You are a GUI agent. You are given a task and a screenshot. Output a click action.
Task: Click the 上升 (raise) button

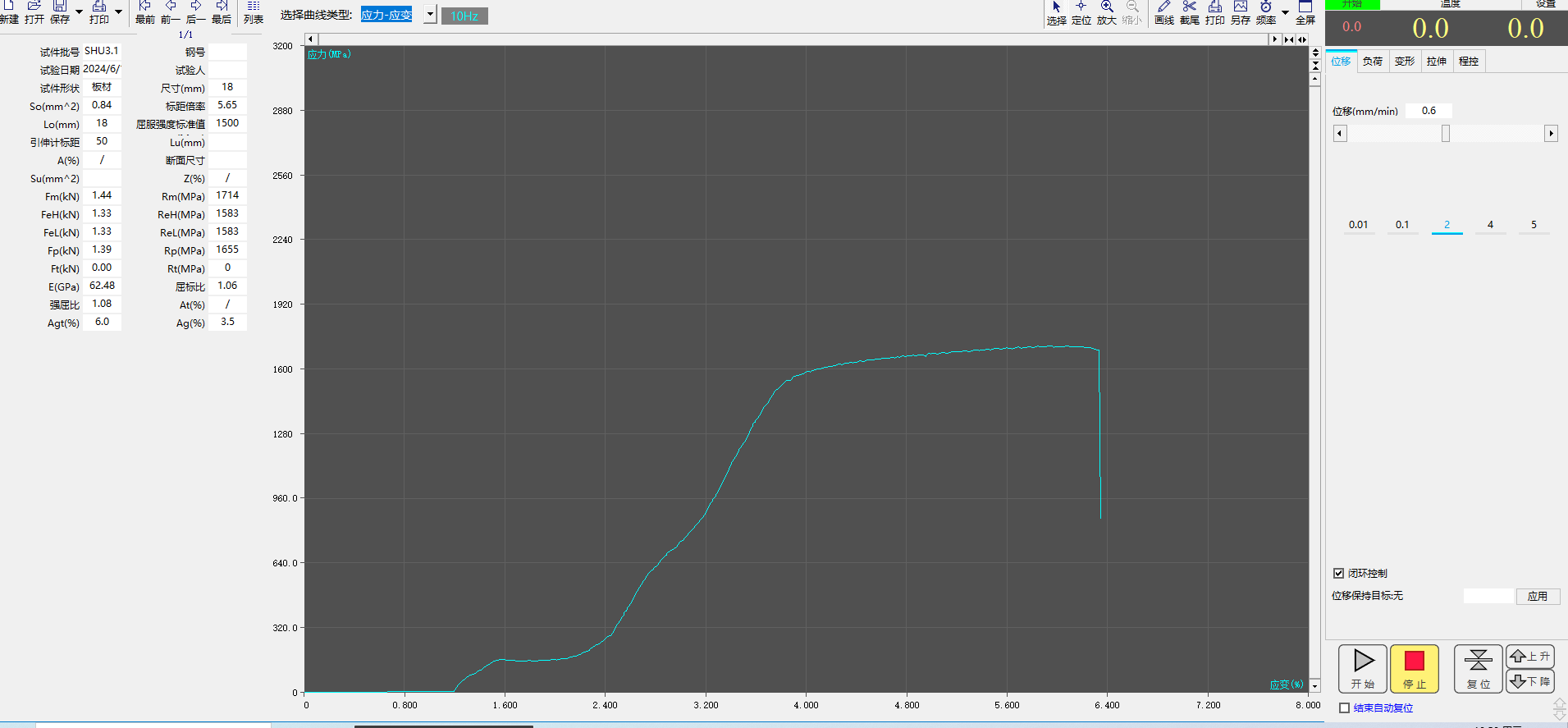tap(1530, 657)
